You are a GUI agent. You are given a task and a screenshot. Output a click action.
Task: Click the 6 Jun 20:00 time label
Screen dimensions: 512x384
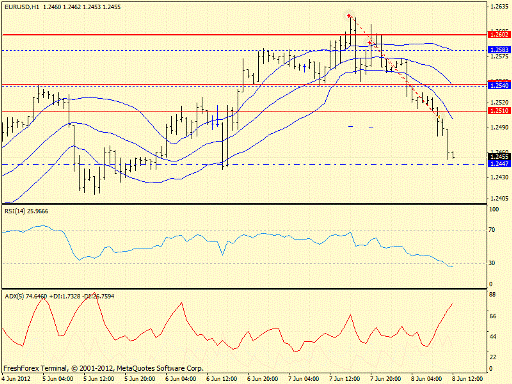coord(263,379)
